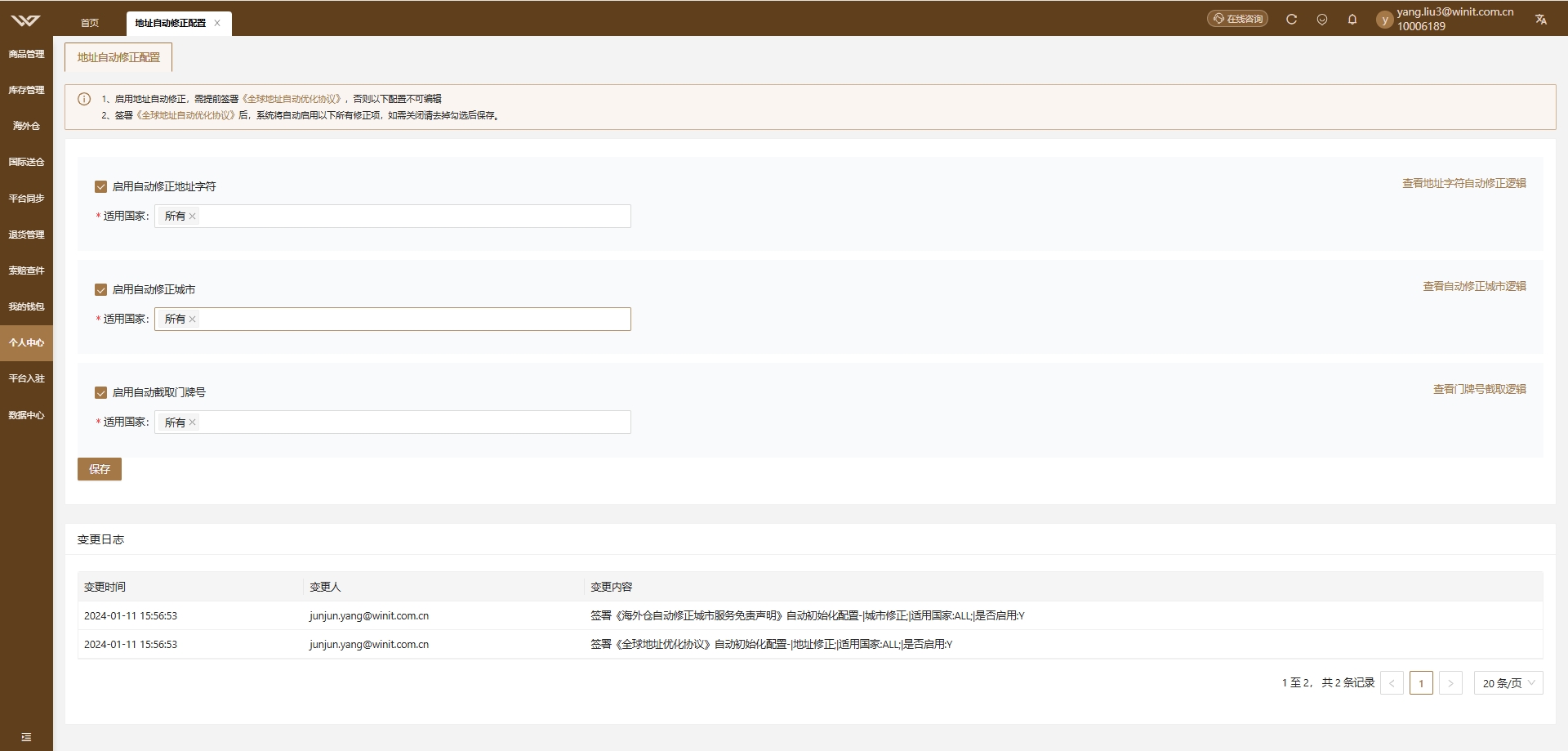Open 查看自动修正城市逻辑 link

1474,287
